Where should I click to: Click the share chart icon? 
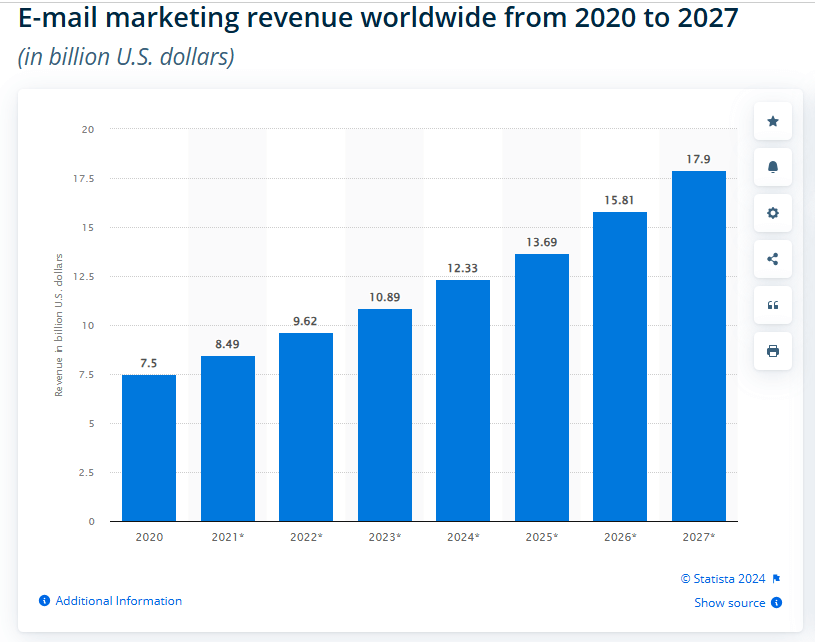(772, 259)
